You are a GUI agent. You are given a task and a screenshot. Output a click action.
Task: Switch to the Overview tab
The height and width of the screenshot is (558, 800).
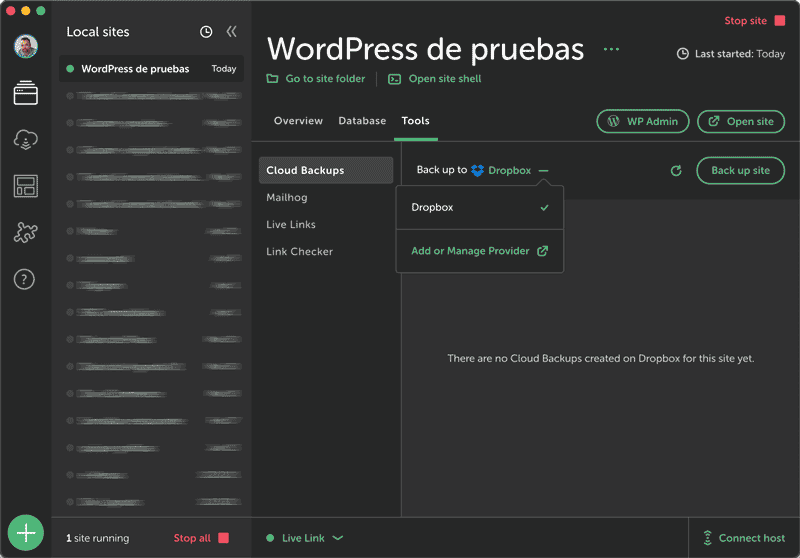[298, 121]
